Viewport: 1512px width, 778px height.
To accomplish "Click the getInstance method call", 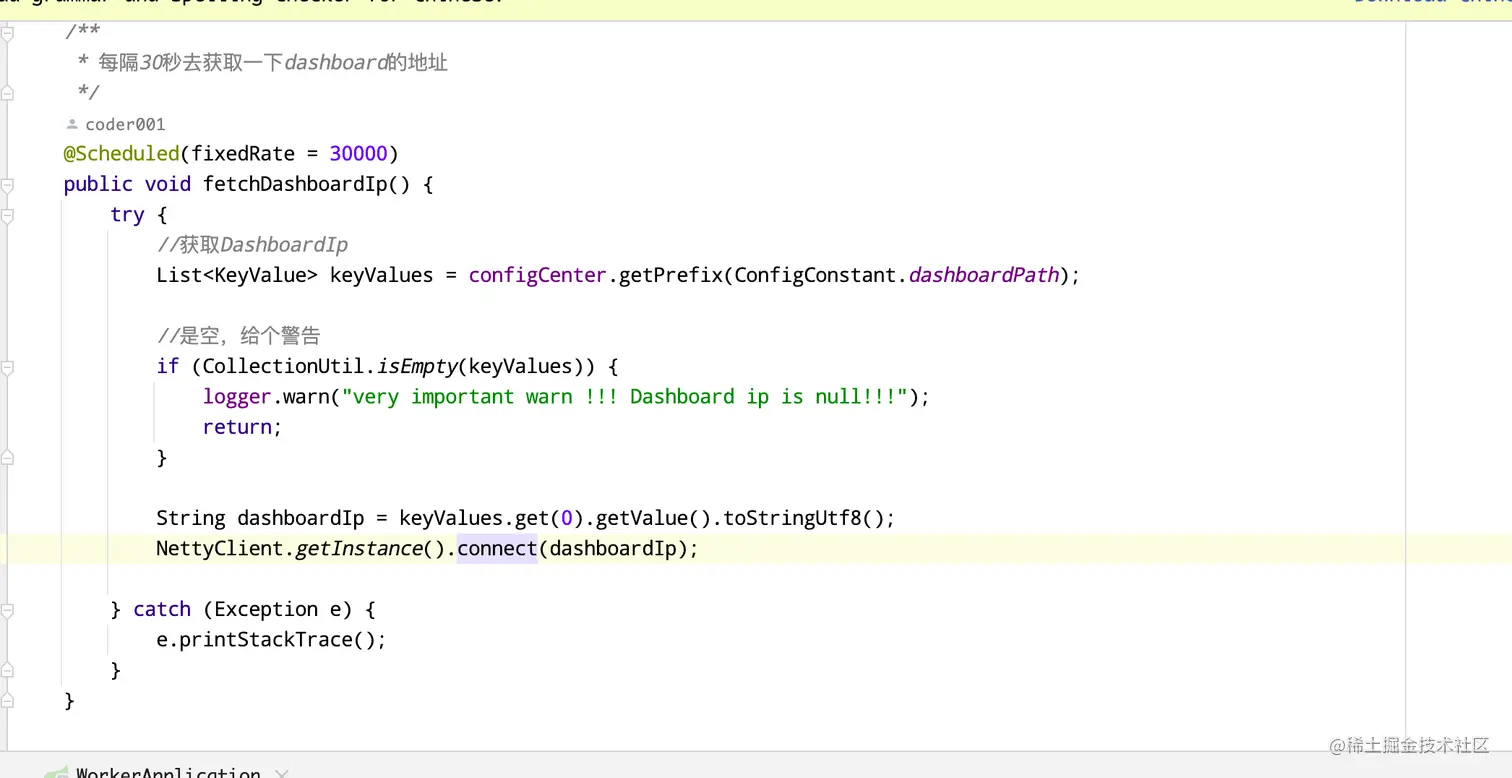I will (359, 549).
